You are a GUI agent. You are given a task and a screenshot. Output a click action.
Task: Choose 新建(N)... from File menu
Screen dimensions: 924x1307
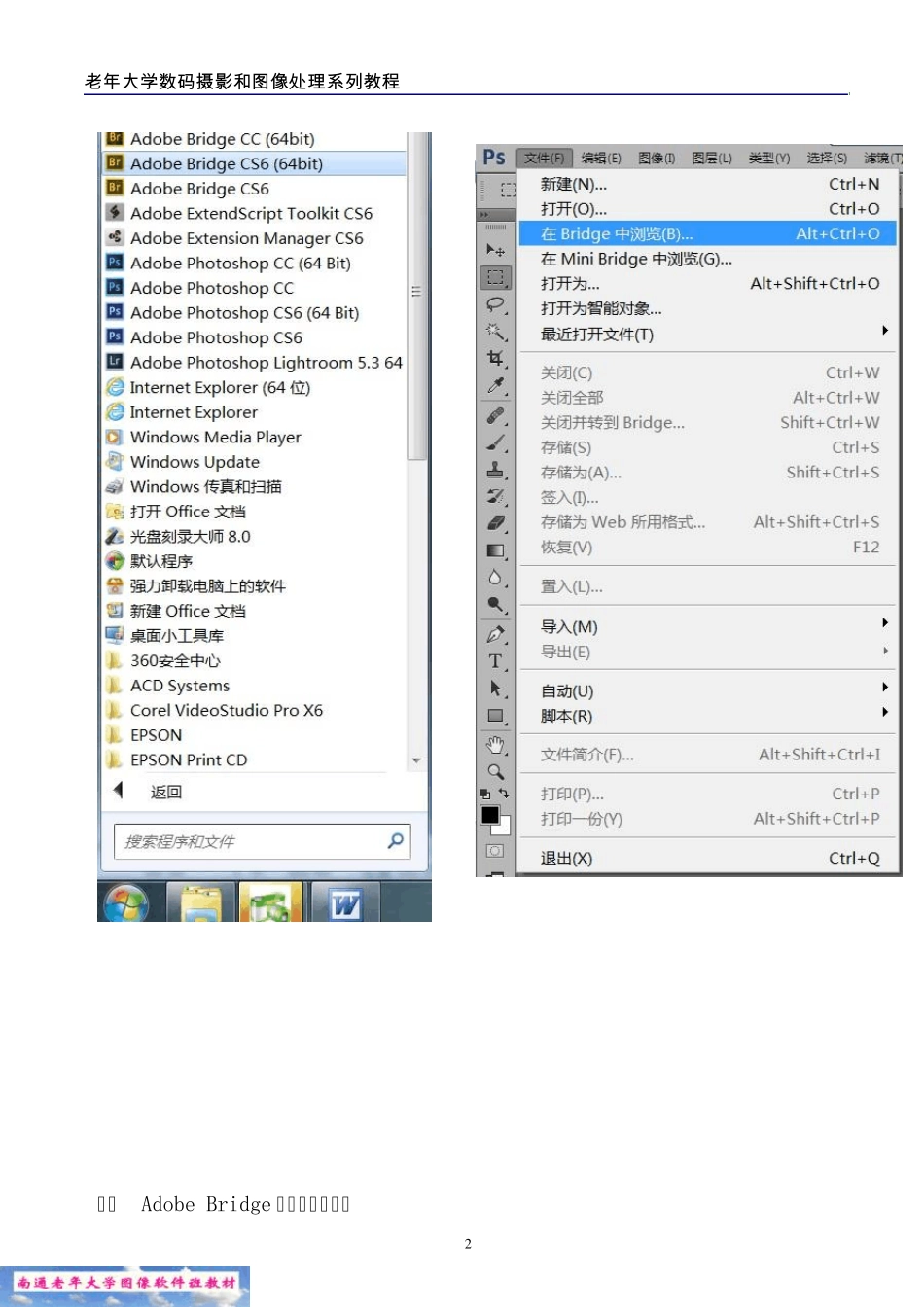707,184
